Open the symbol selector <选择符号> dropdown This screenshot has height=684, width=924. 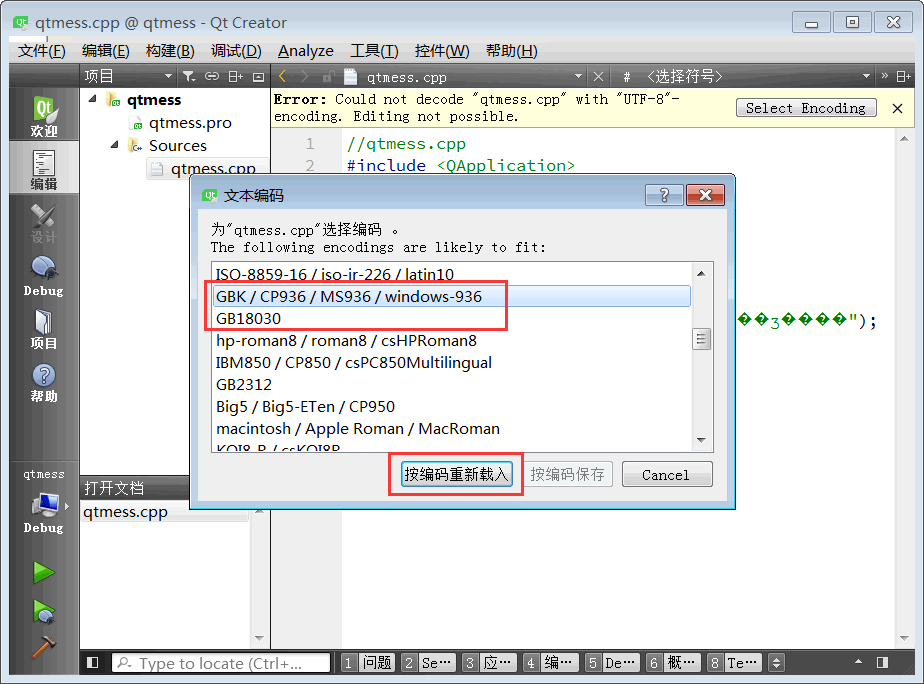coord(758,77)
